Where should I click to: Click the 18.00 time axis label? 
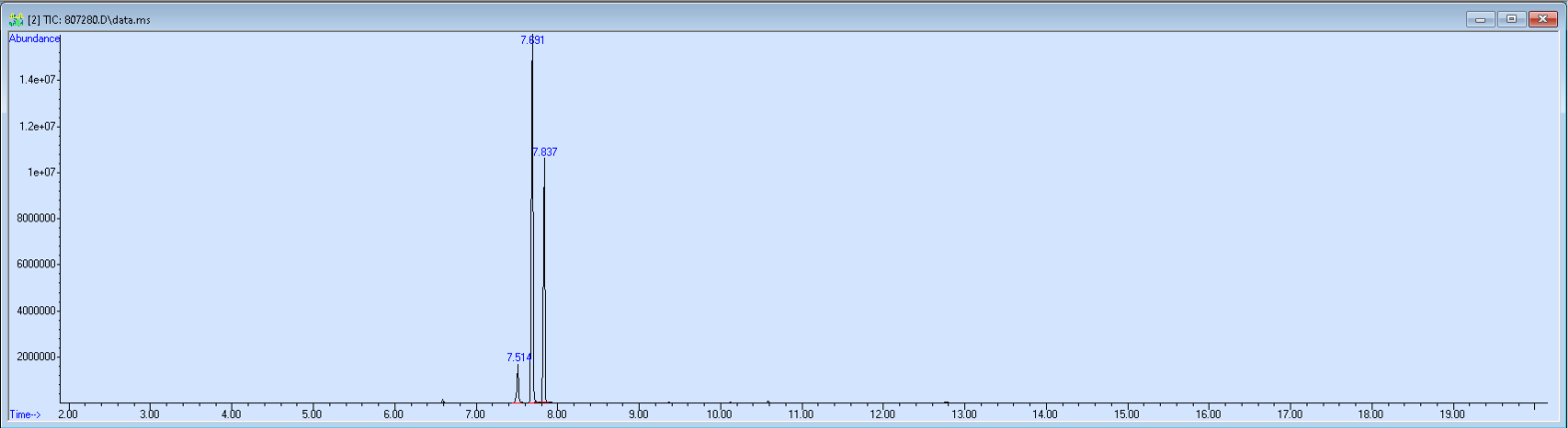1370,414
